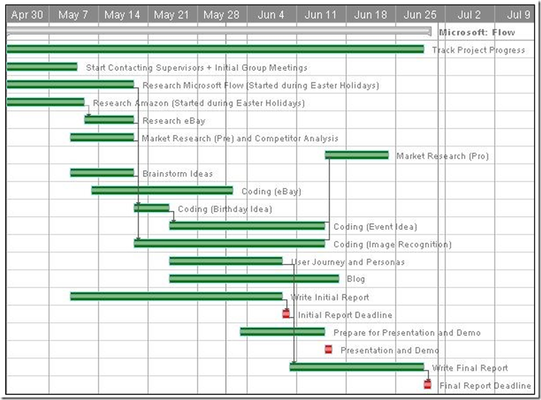Screen dimensions: 541x400
Task: Click the red Final Report Deadline milestone
Action: point(427,384)
